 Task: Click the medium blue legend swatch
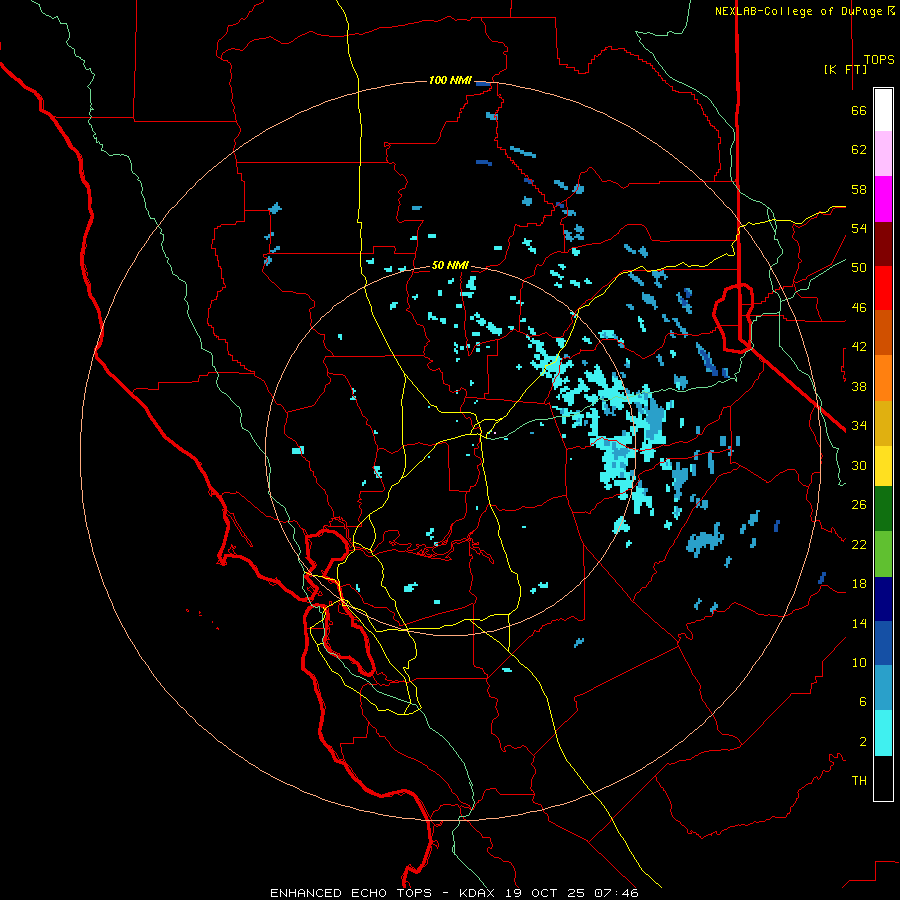point(883,643)
